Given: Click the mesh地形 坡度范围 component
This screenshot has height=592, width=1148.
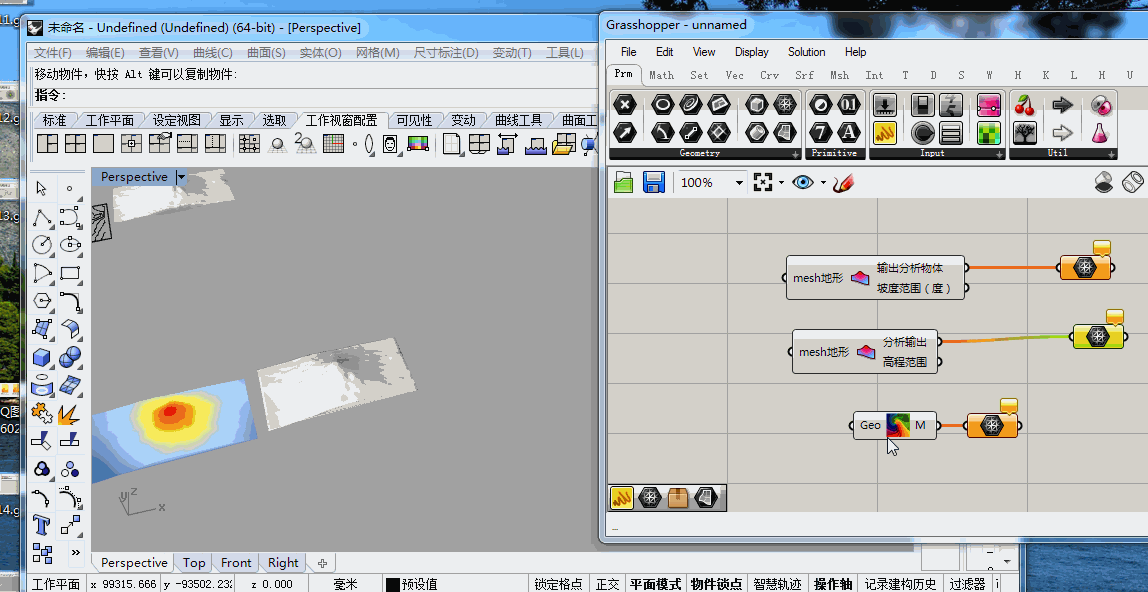Looking at the screenshot, I should [x=876, y=278].
